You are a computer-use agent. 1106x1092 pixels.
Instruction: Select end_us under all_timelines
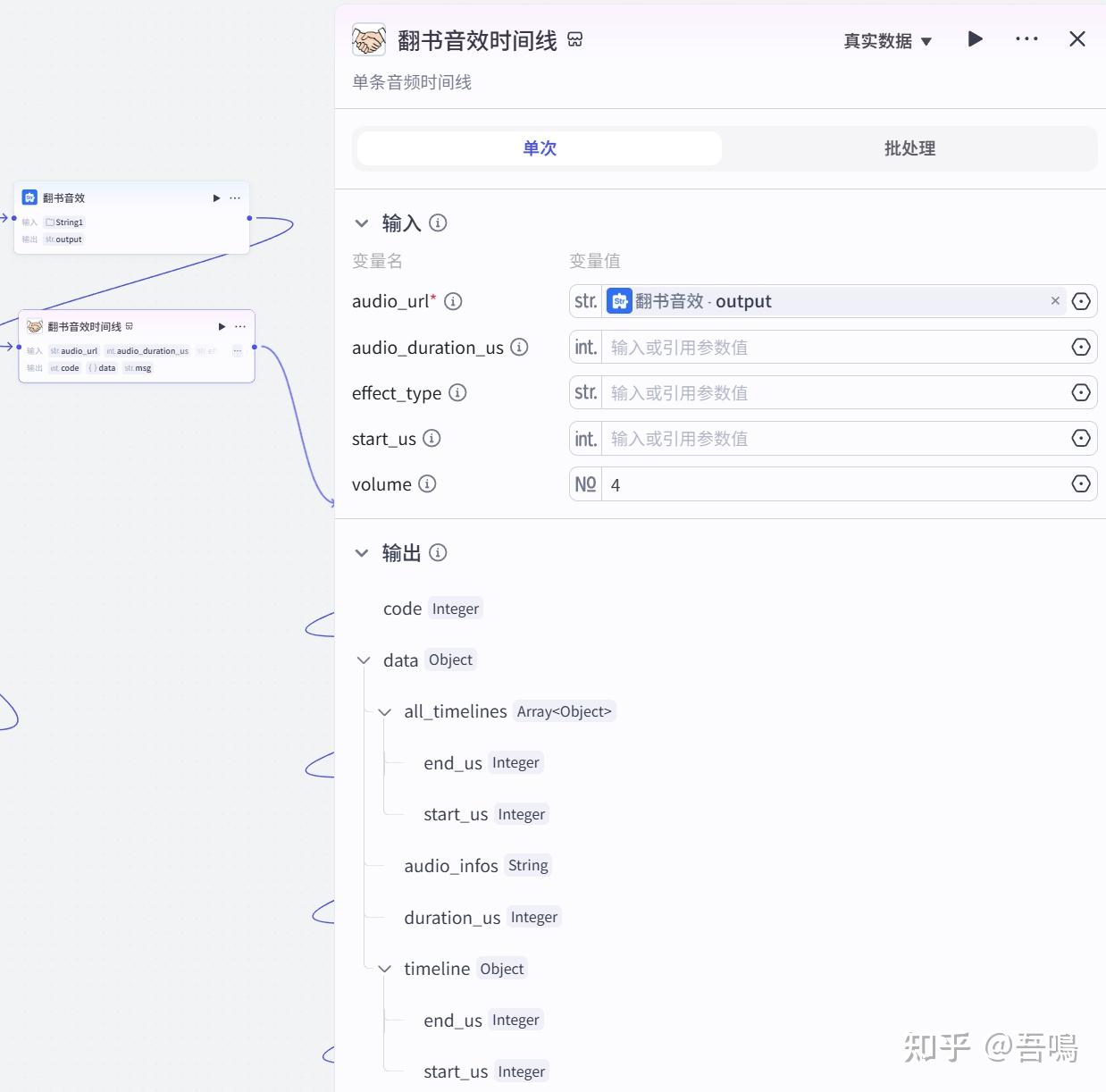tap(483, 762)
